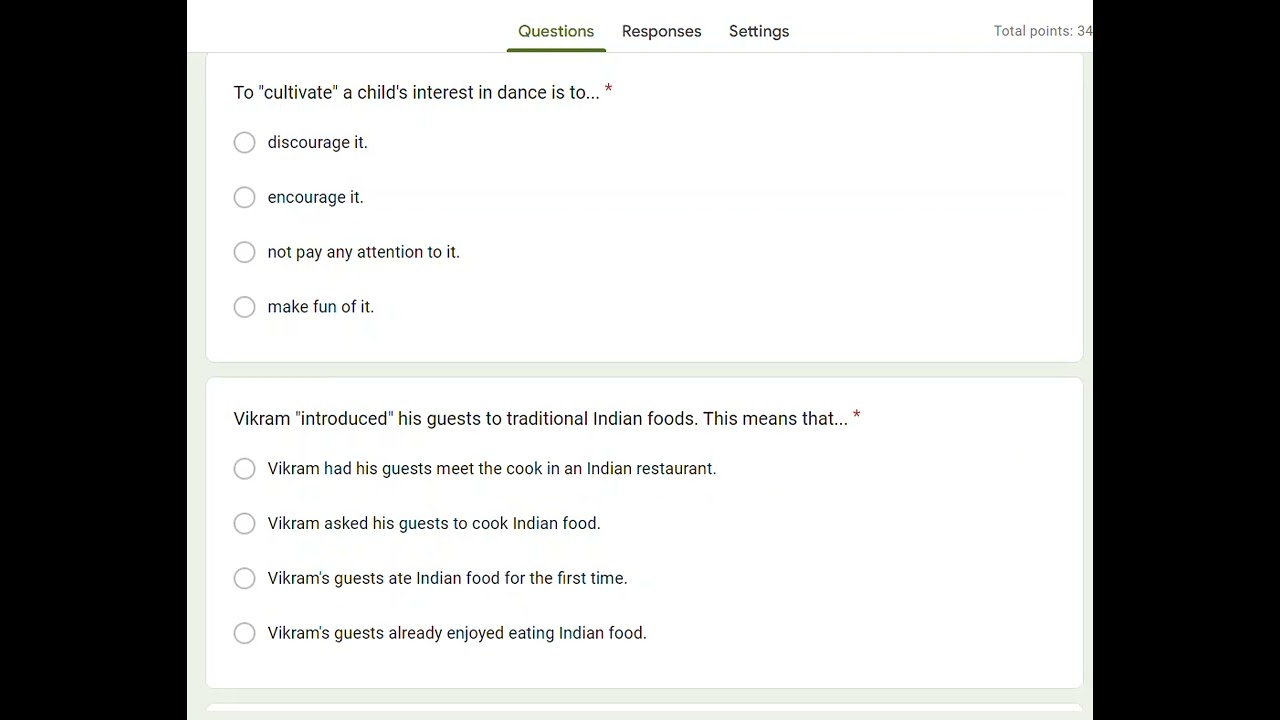The width and height of the screenshot is (1280, 720).
Task: Select 'not pay any attention to it.' option
Action: (245, 252)
